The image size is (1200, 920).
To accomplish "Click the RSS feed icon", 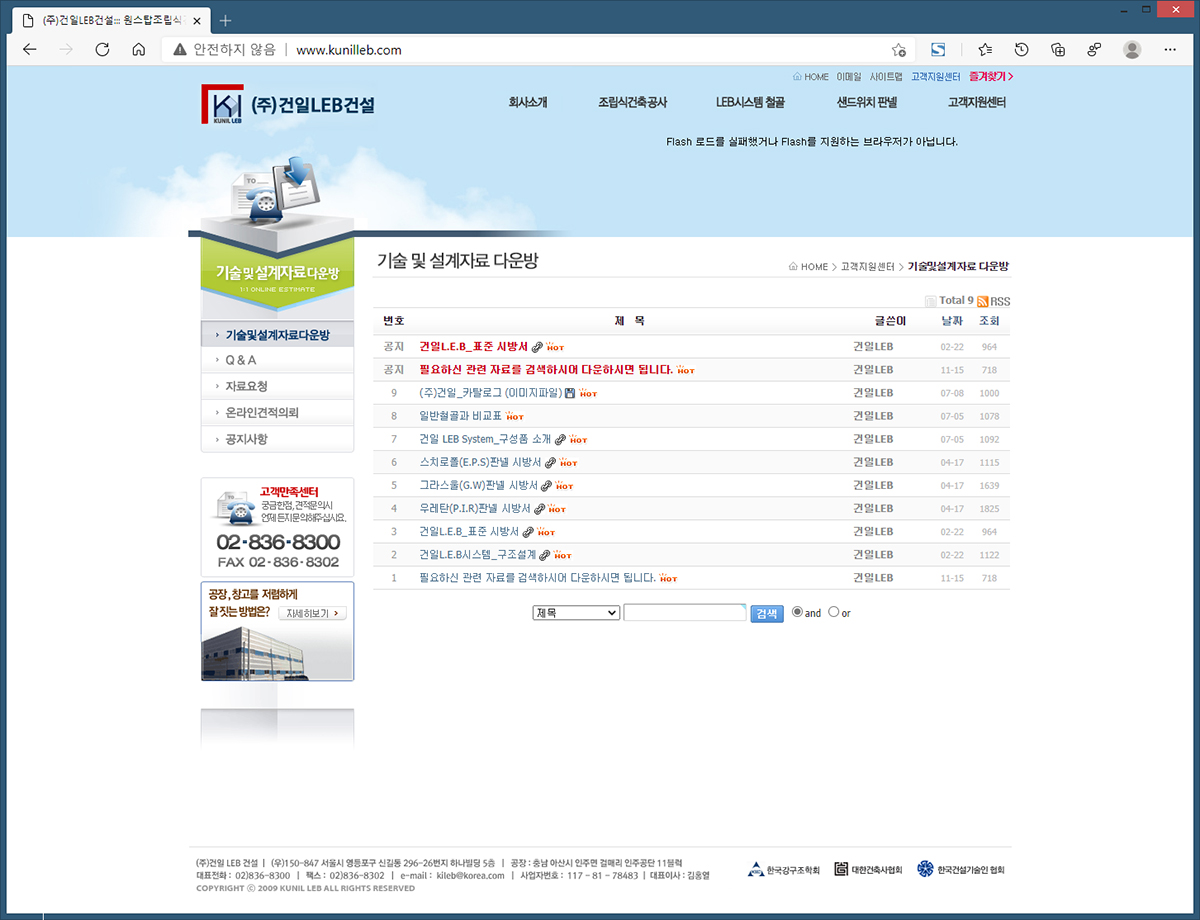I will pyautogui.click(x=983, y=301).
